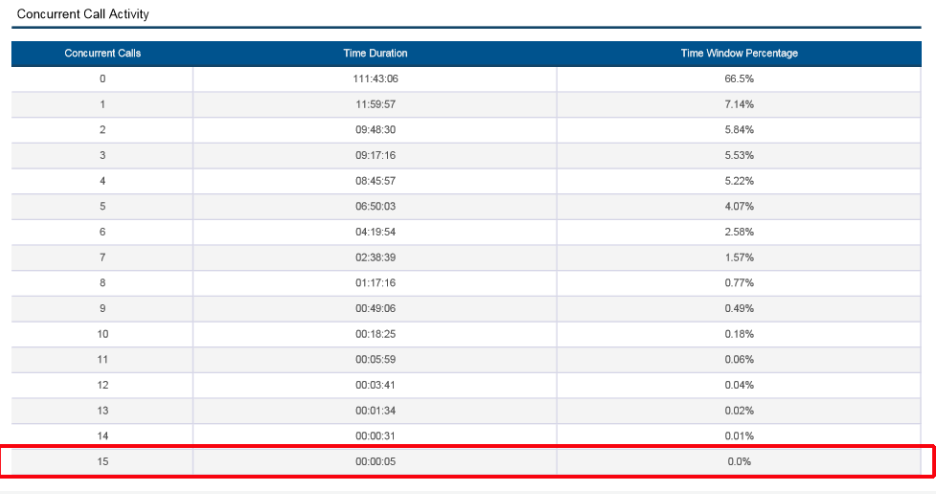This screenshot has width=936, height=494.
Task: Click the Concurrent Call Activity title
Action: (83, 14)
